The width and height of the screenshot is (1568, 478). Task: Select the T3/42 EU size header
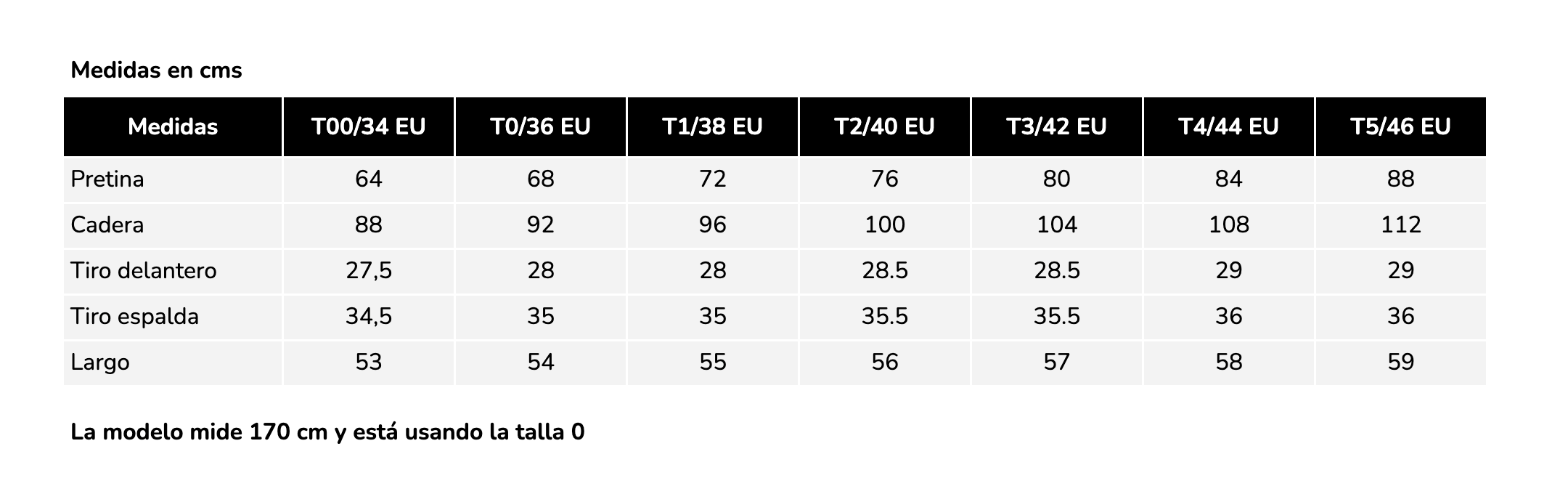click(1057, 127)
